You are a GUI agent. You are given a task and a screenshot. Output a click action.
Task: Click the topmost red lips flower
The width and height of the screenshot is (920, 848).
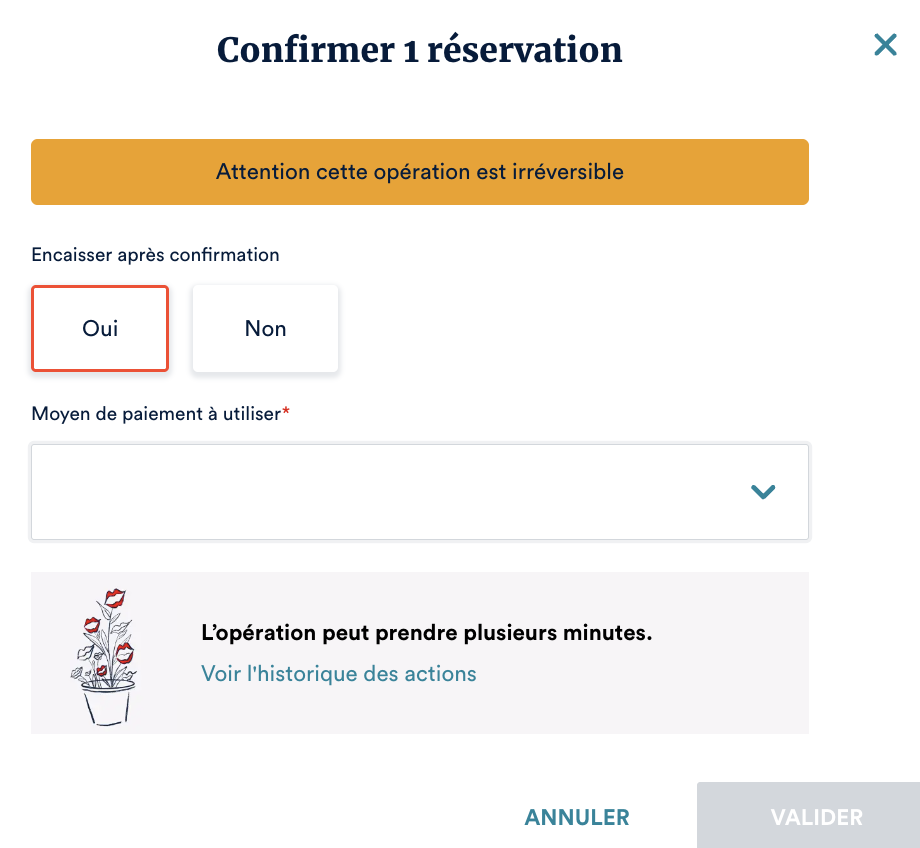coord(114,598)
